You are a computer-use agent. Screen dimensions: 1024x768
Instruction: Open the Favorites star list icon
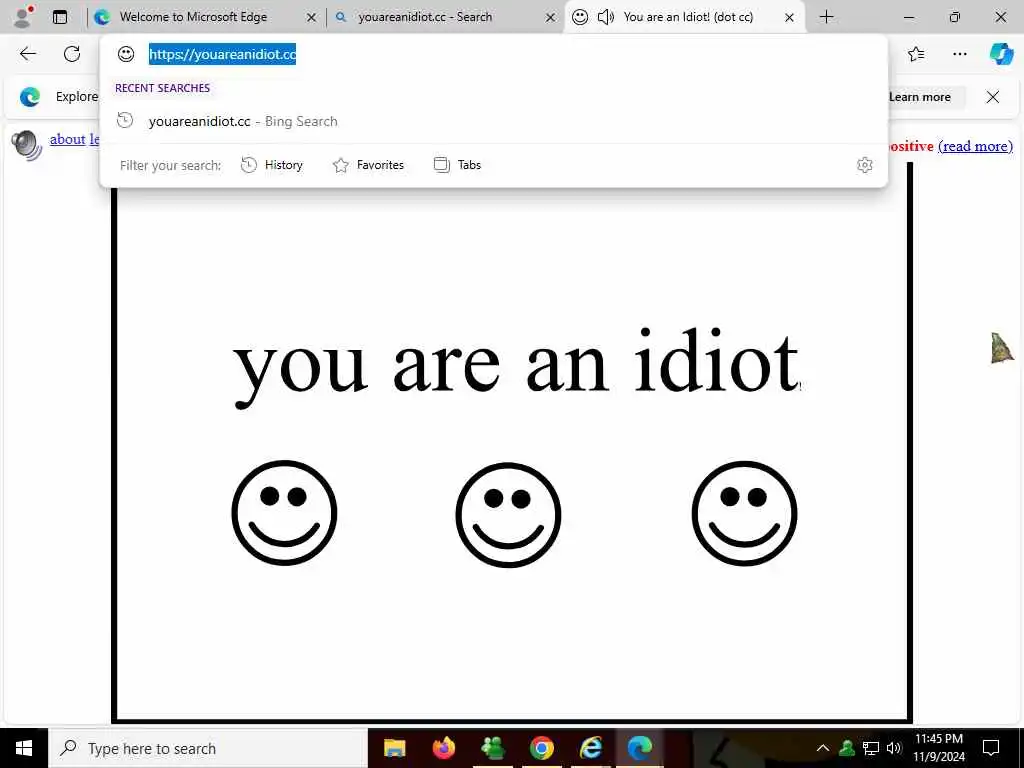pyautogui.click(x=916, y=54)
